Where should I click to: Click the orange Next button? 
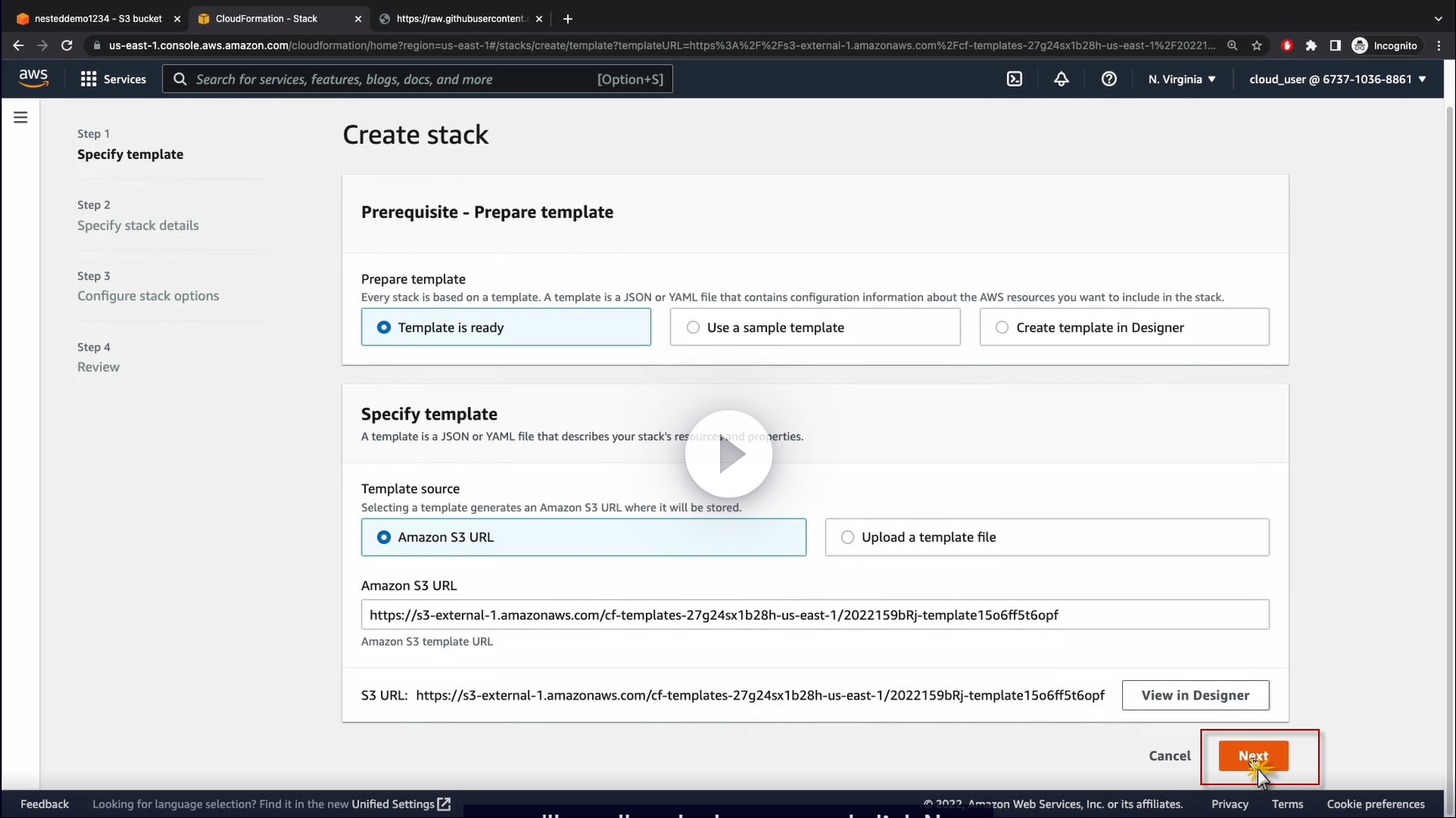[x=1252, y=756]
